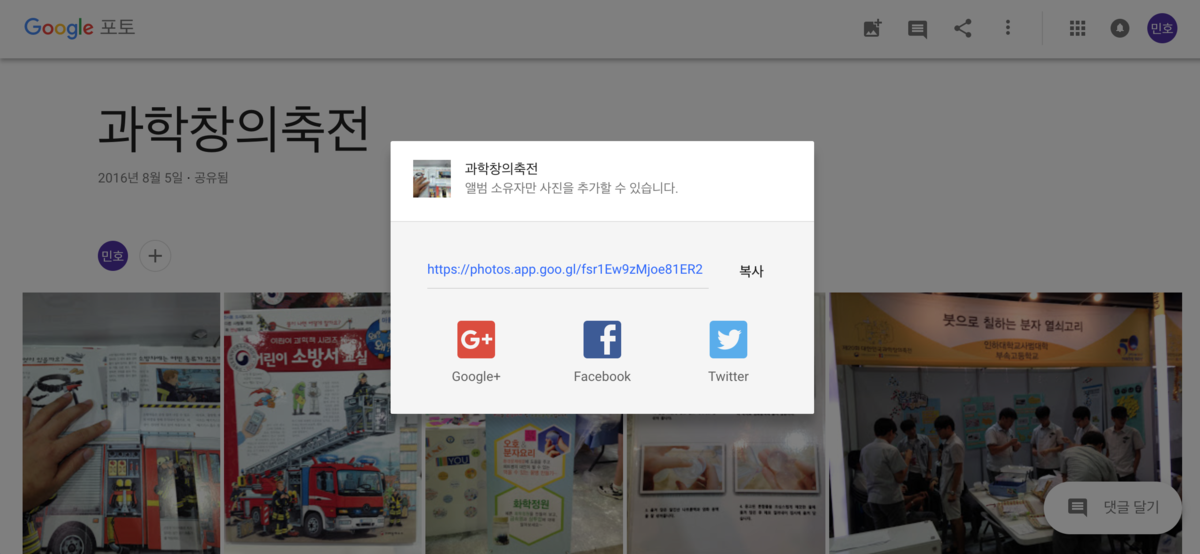Click the 복사 copy link button
Image resolution: width=1200 pixels, height=554 pixels.
pos(751,271)
